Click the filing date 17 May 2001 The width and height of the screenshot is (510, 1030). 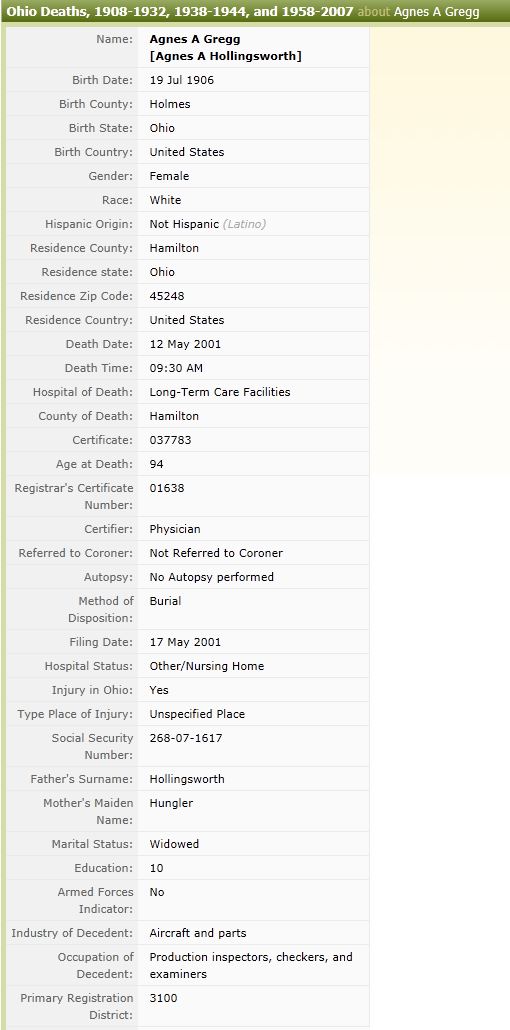pos(185,642)
